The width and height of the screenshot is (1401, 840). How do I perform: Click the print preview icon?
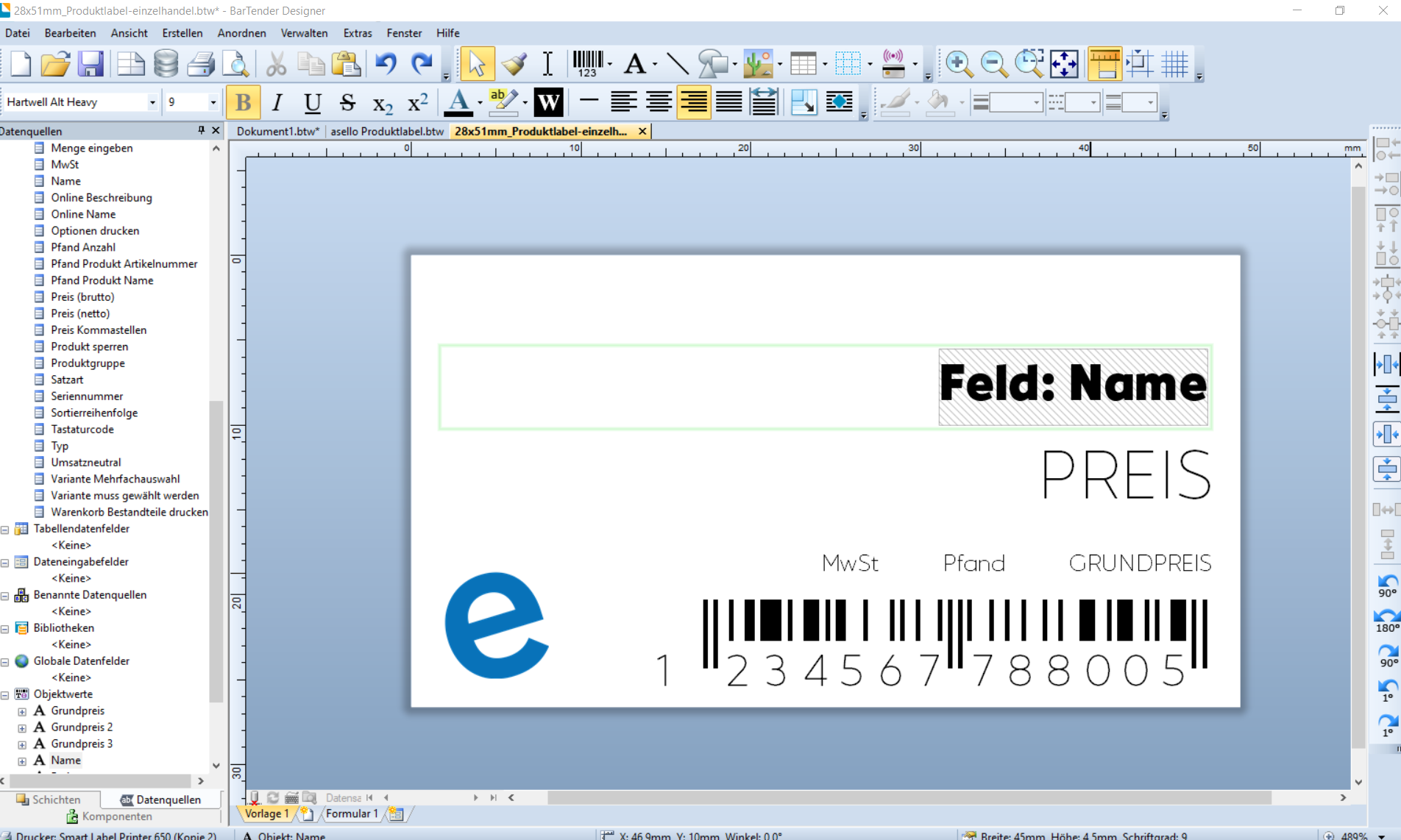click(x=236, y=64)
